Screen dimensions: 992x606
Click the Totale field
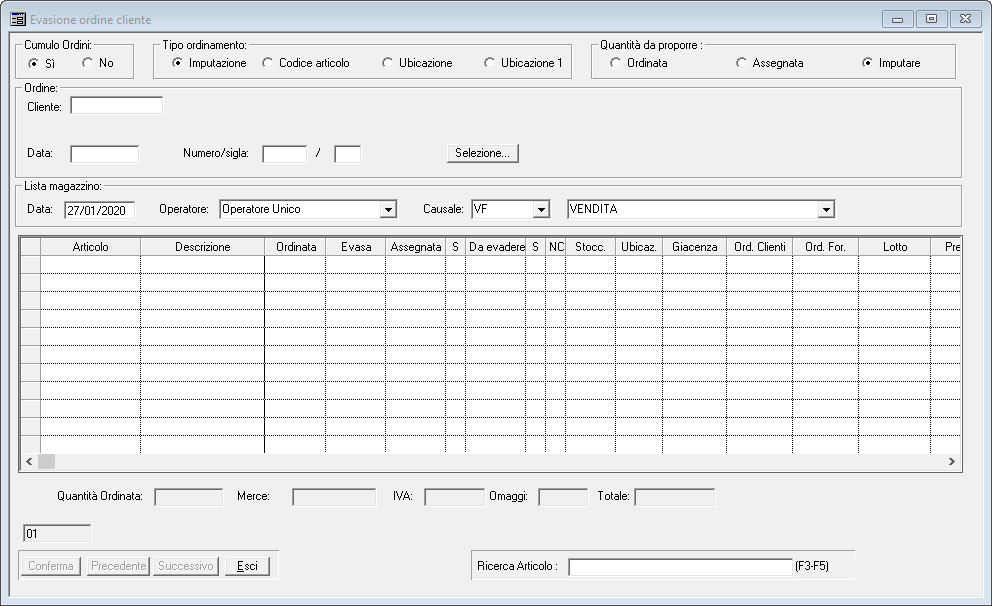tap(674, 497)
